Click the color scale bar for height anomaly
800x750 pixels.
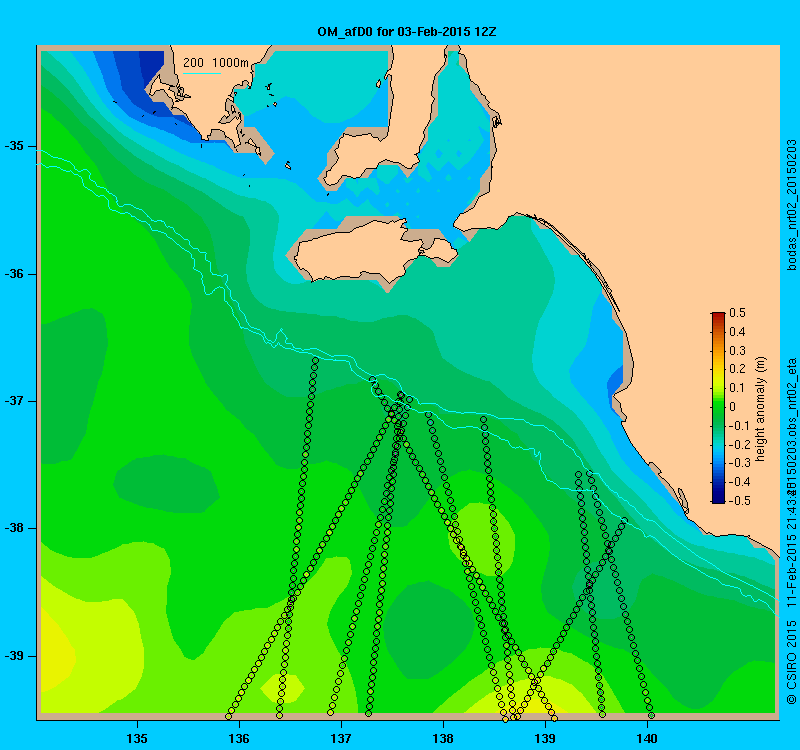pyautogui.click(x=718, y=408)
